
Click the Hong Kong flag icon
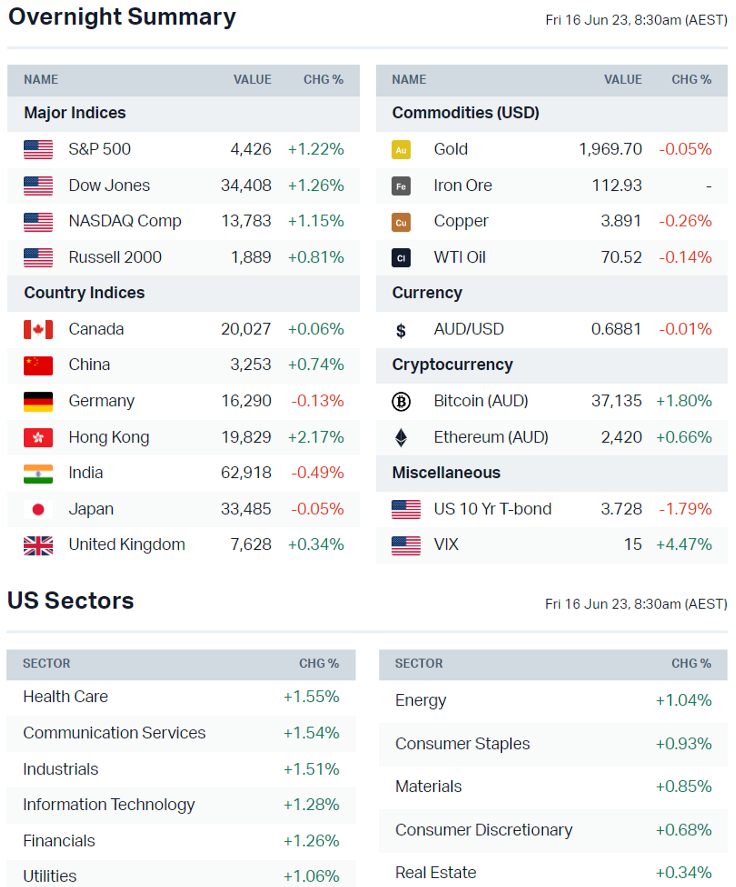click(x=38, y=438)
